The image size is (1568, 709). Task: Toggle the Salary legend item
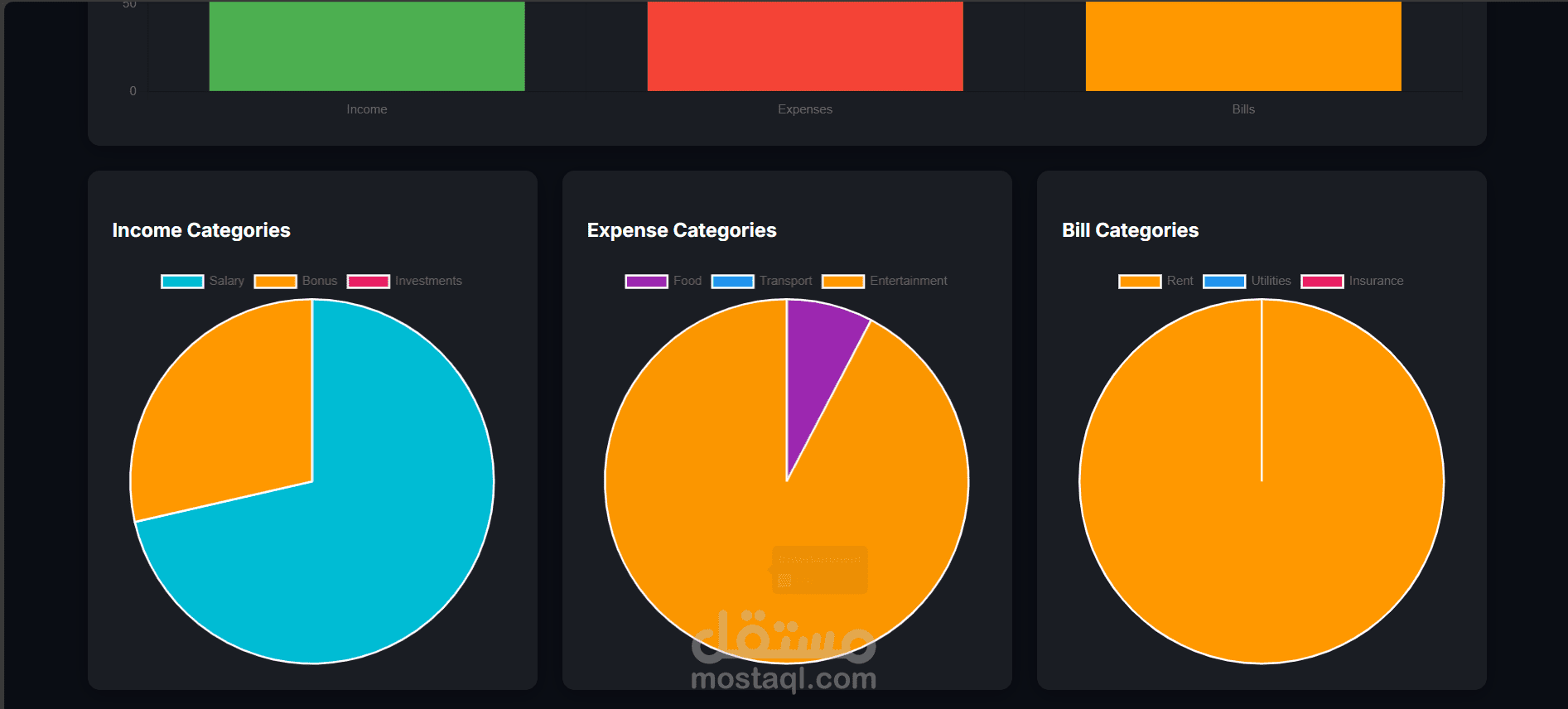click(203, 281)
